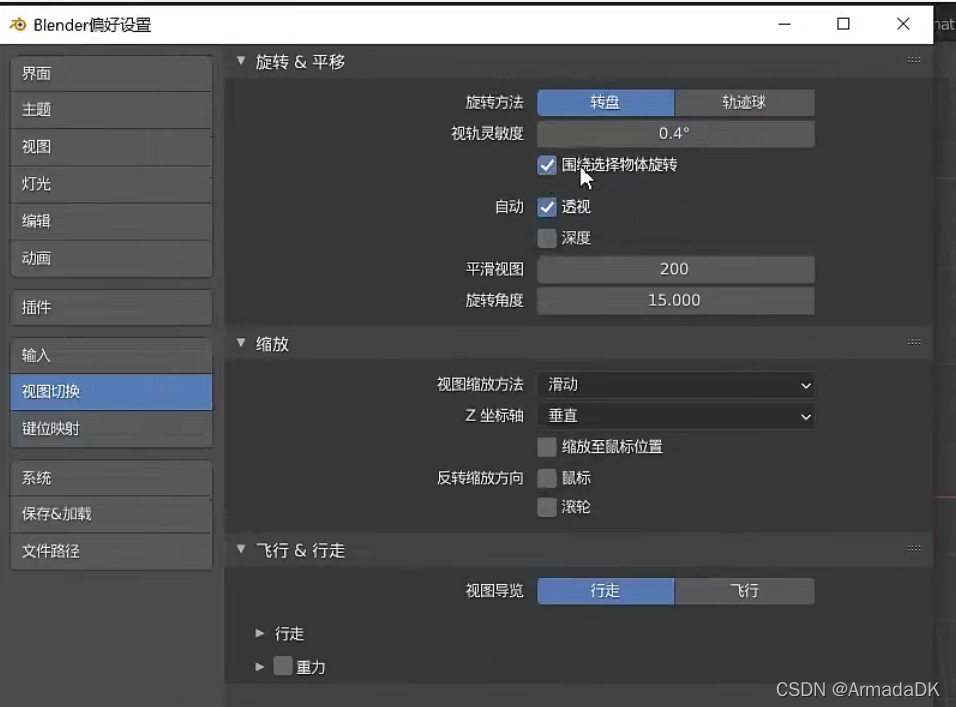This screenshot has width=956, height=707.
Task: Enable 缩放至鼠标位置 checkbox
Action: [547, 447]
